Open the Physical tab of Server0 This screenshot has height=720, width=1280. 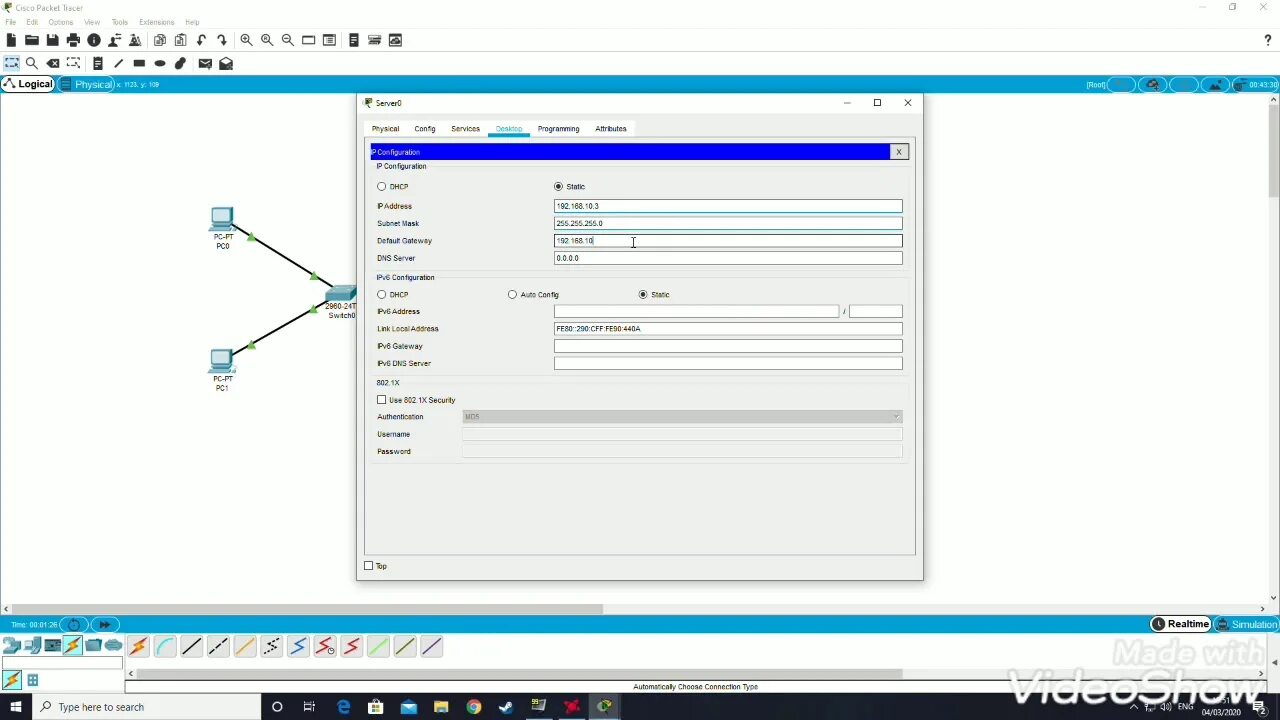(385, 129)
